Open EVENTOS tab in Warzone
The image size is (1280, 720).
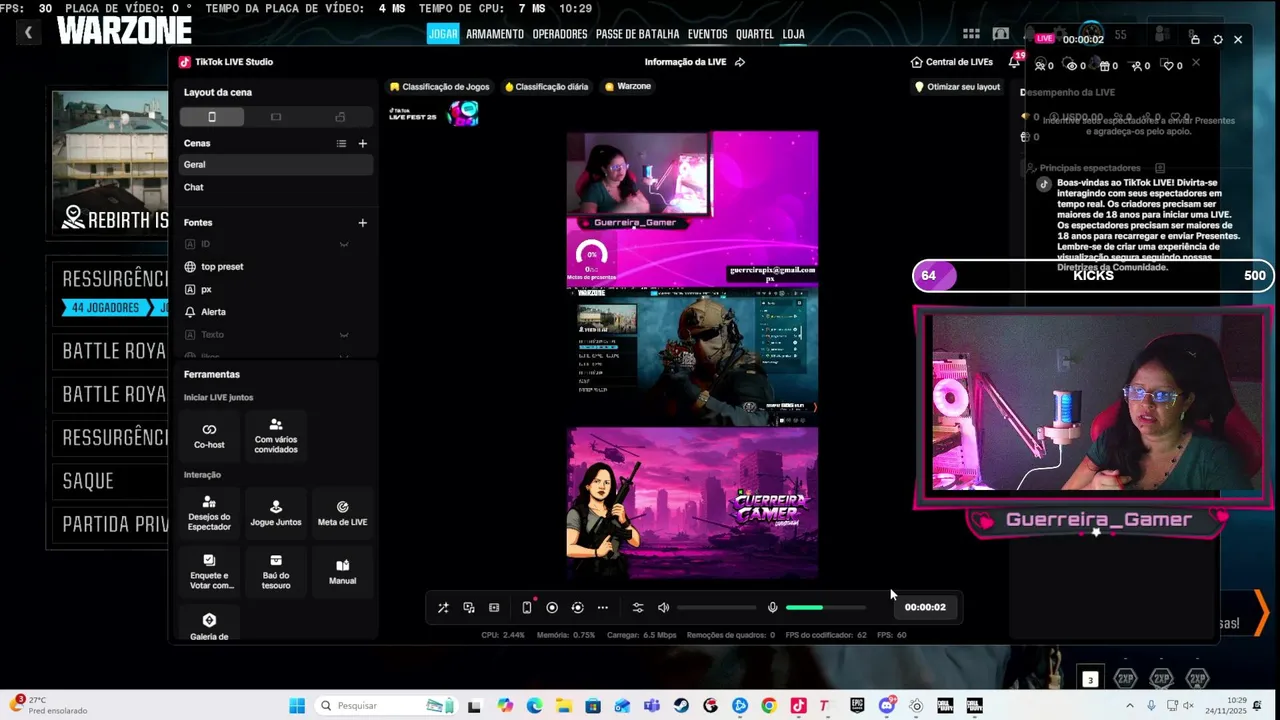(x=708, y=34)
